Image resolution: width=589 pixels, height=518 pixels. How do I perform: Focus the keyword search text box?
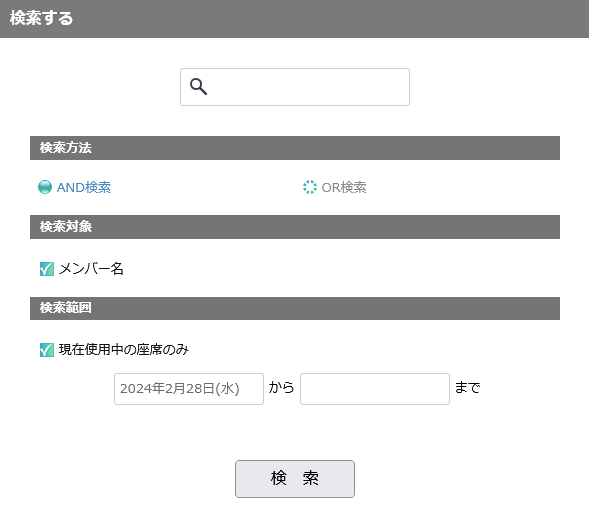[295, 87]
